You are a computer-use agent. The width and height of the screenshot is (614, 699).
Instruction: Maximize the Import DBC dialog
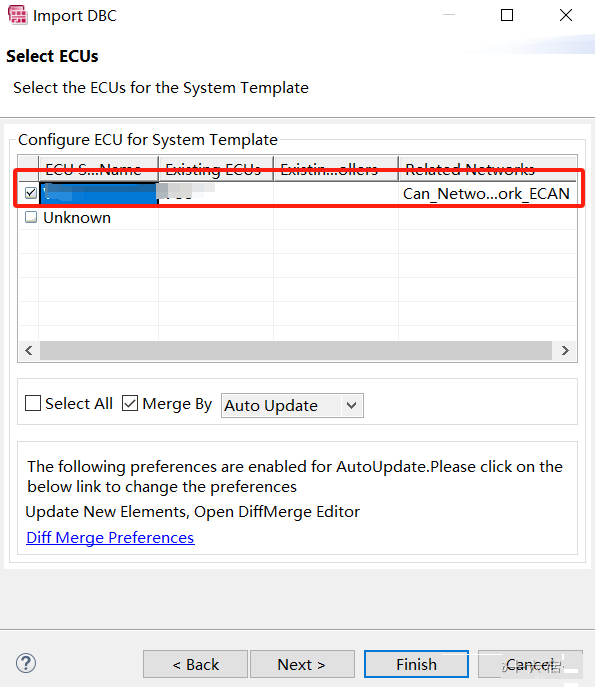click(507, 15)
